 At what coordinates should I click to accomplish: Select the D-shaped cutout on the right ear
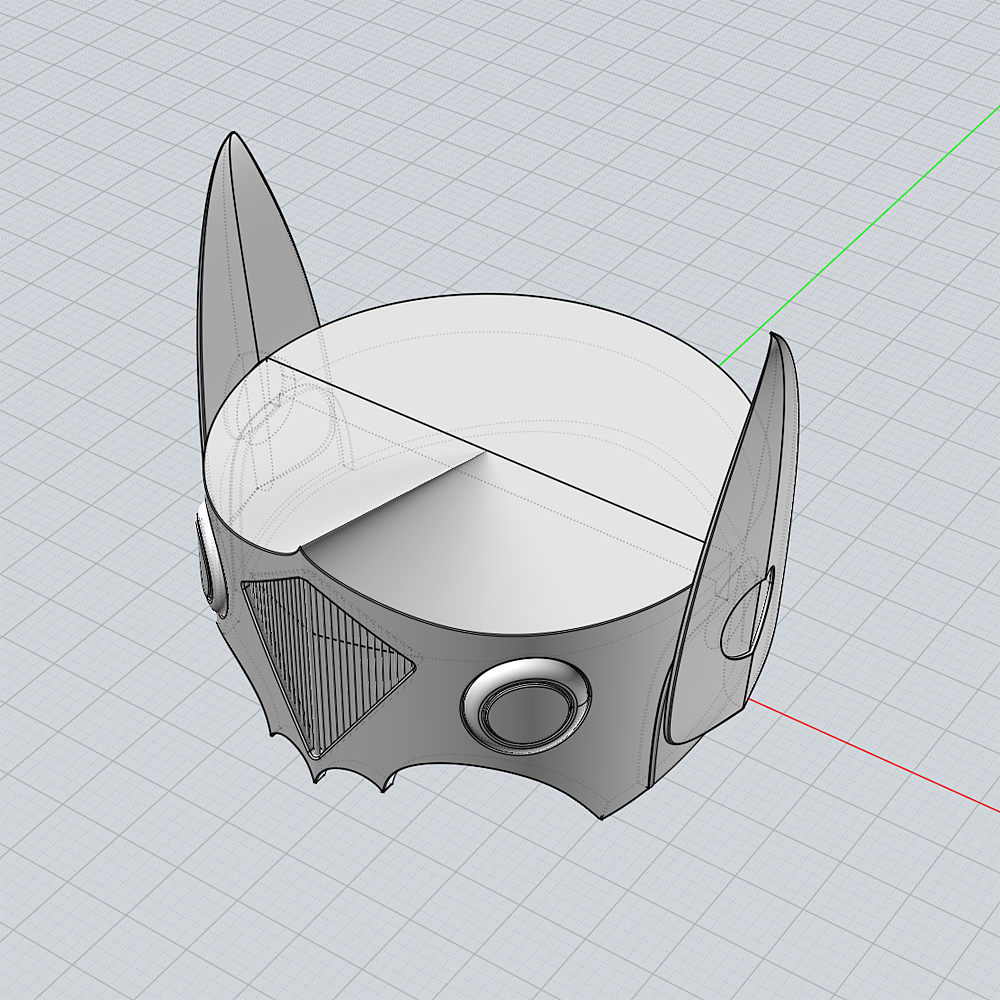coord(746,612)
